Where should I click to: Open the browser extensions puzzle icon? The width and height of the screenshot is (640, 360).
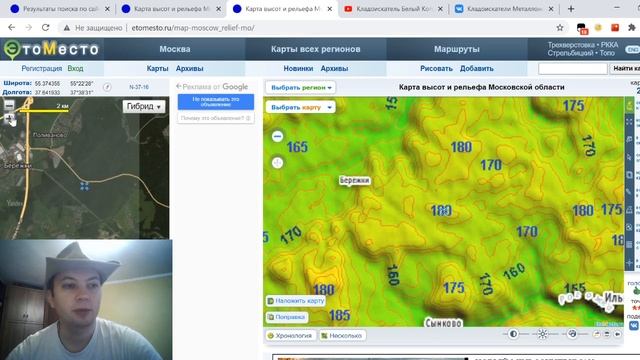tap(632, 28)
